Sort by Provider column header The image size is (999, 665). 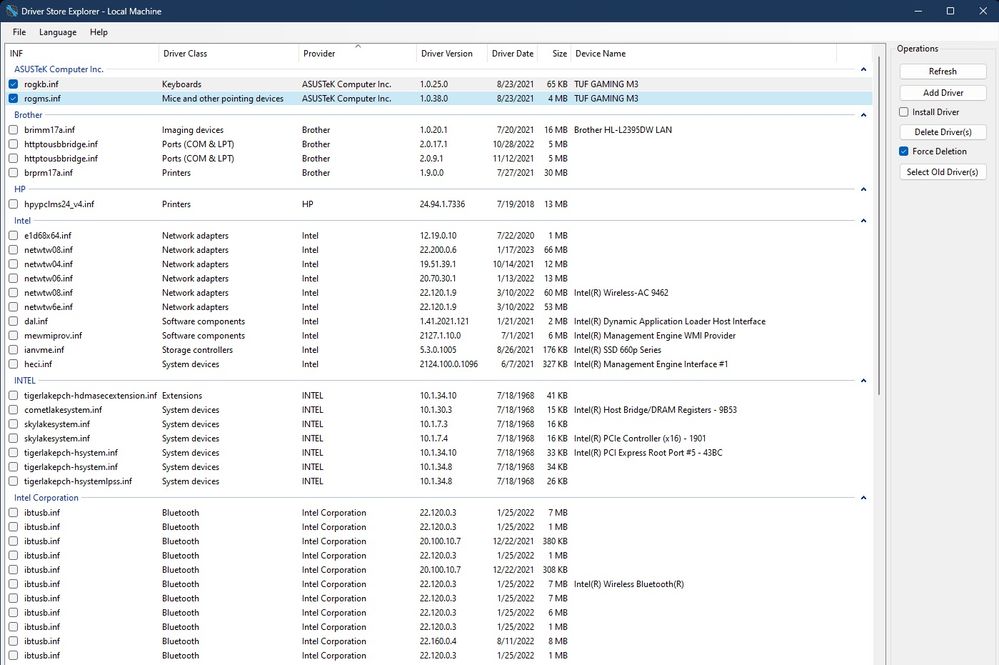tap(357, 54)
